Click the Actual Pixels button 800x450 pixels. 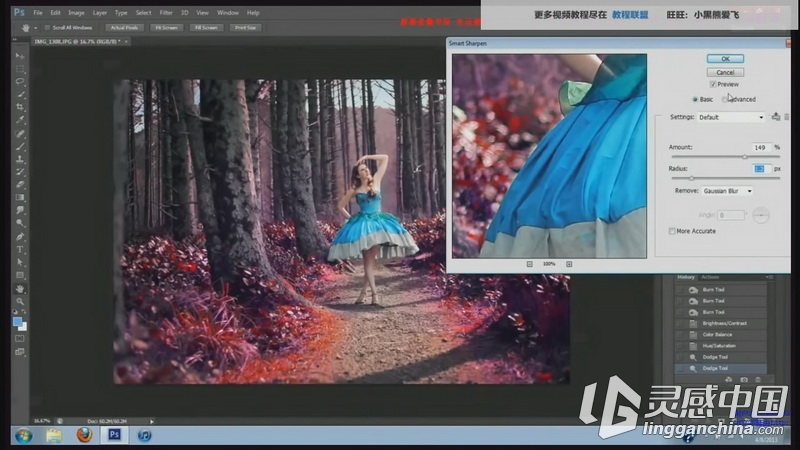click(124, 28)
